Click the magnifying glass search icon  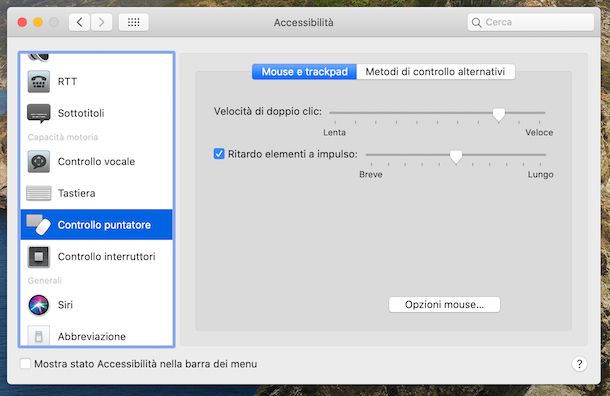click(x=476, y=23)
